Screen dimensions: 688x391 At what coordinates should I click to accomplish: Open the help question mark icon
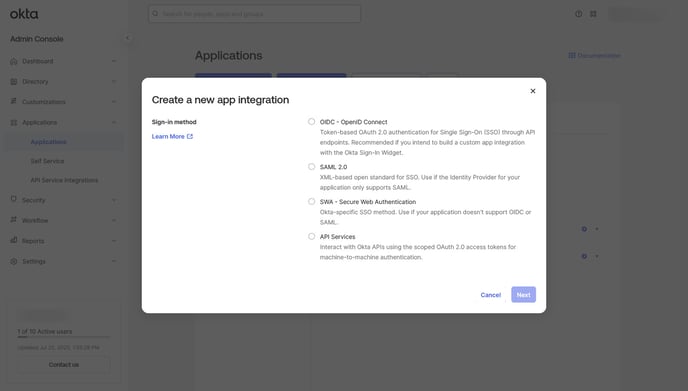point(579,14)
